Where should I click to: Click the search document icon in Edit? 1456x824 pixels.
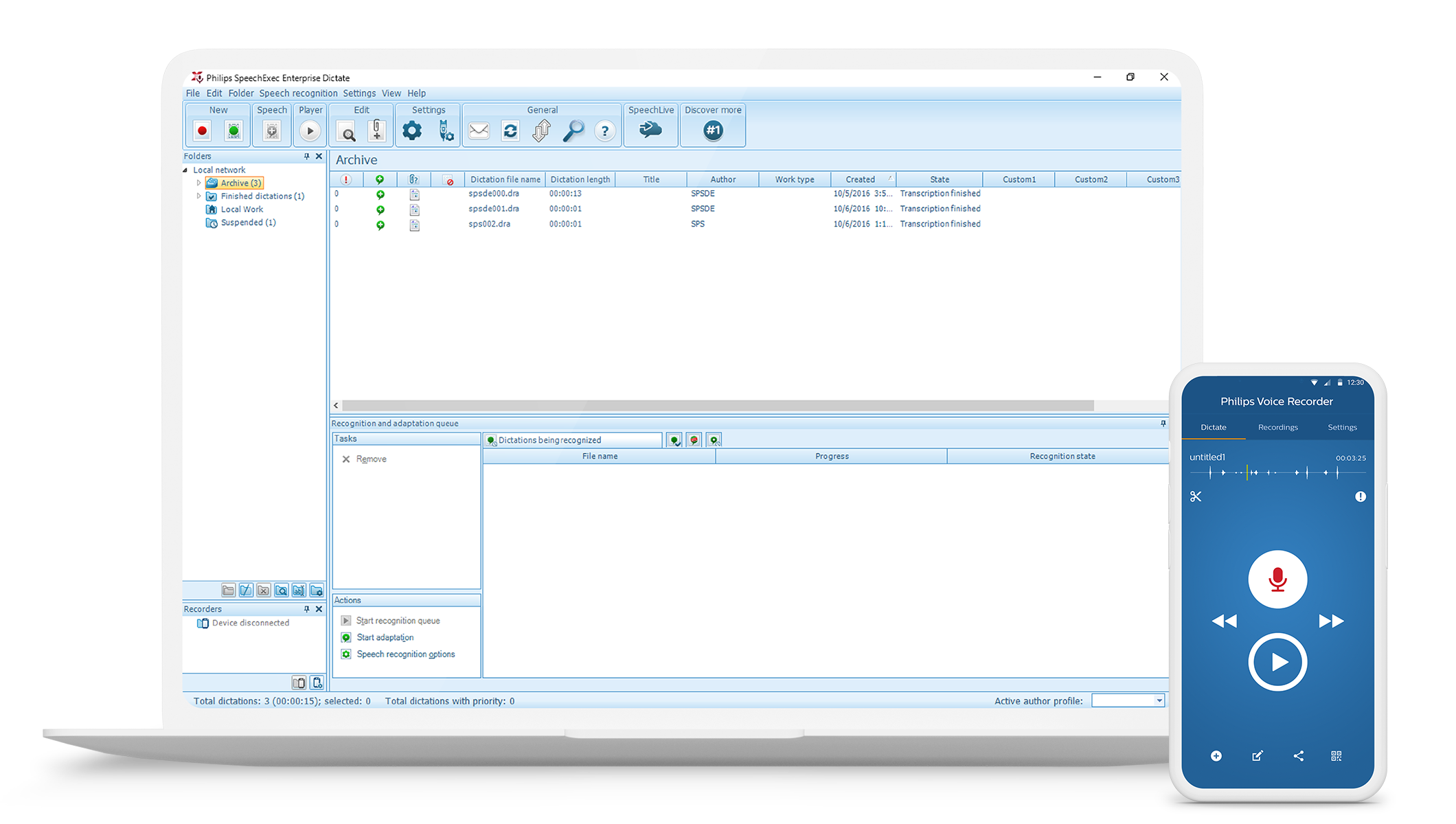pyautogui.click(x=347, y=130)
